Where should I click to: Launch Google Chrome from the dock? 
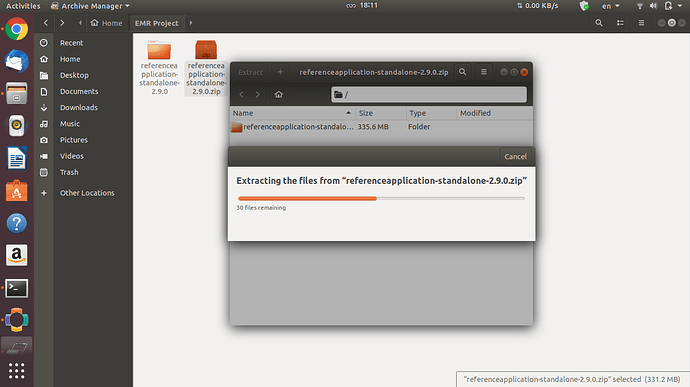tap(17, 29)
